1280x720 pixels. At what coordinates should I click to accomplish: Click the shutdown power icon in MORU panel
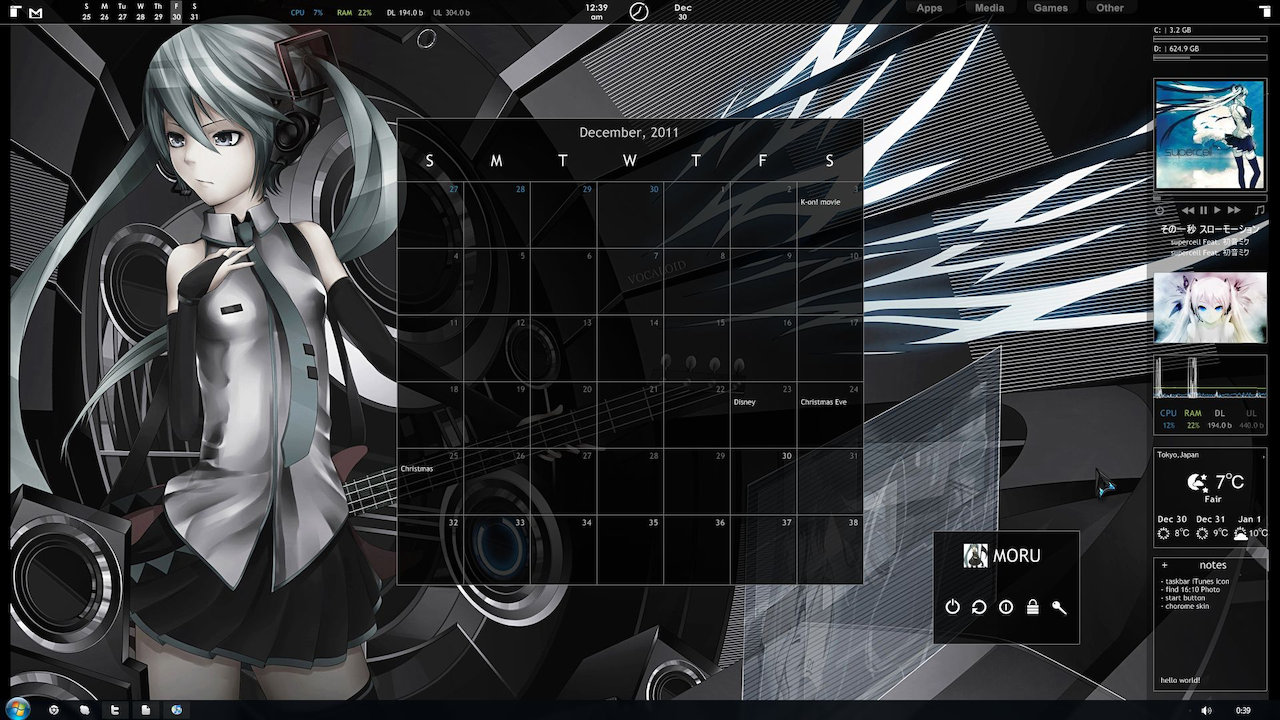[x=952, y=607]
